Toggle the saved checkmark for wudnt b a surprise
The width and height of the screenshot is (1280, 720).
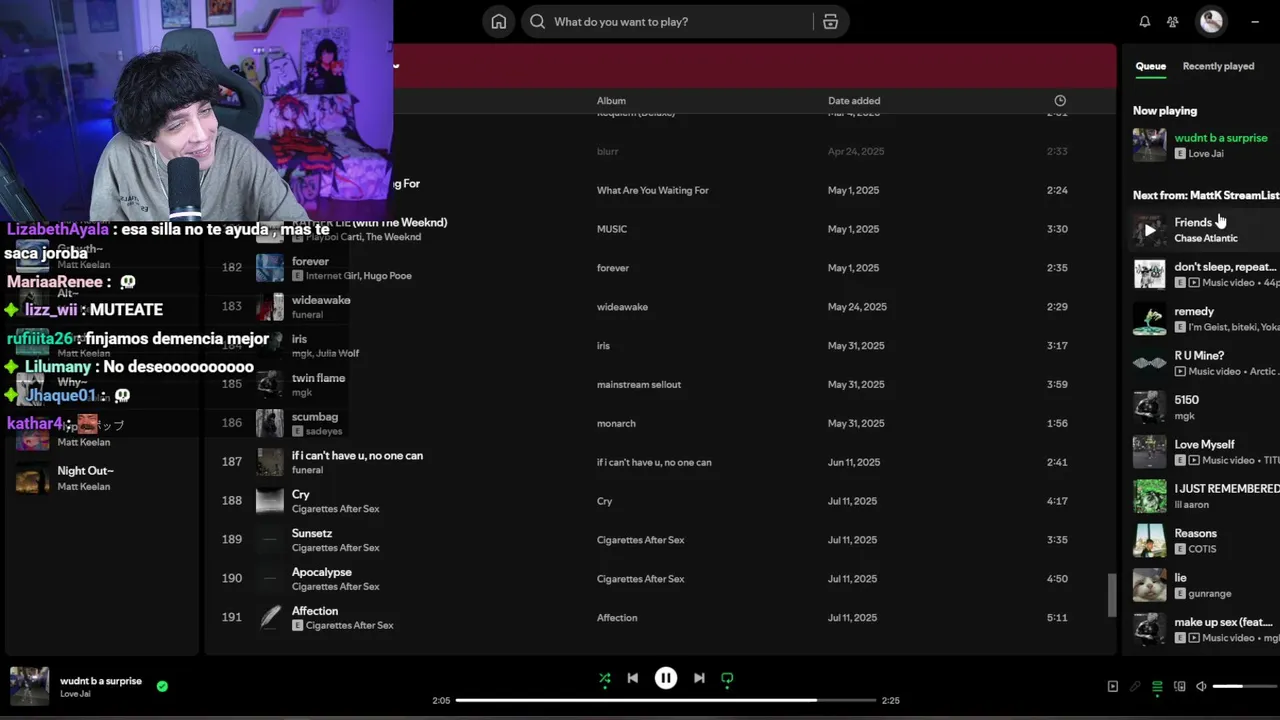tap(162, 686)
